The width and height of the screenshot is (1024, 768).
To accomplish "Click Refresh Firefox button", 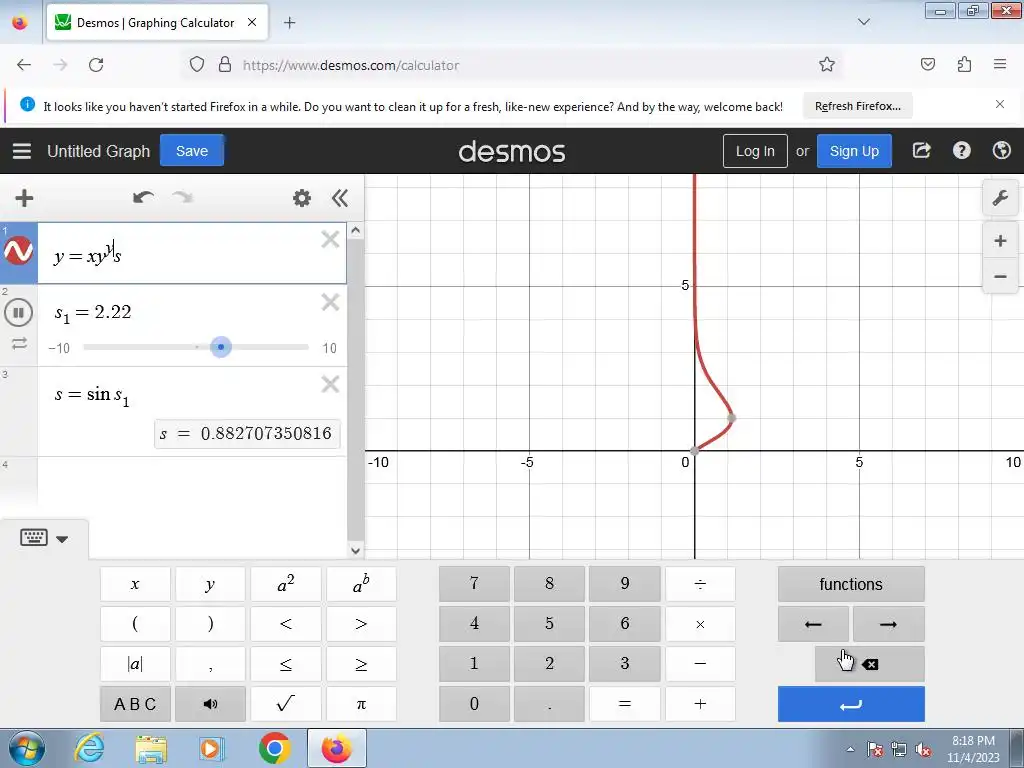I will coord(857,106).
